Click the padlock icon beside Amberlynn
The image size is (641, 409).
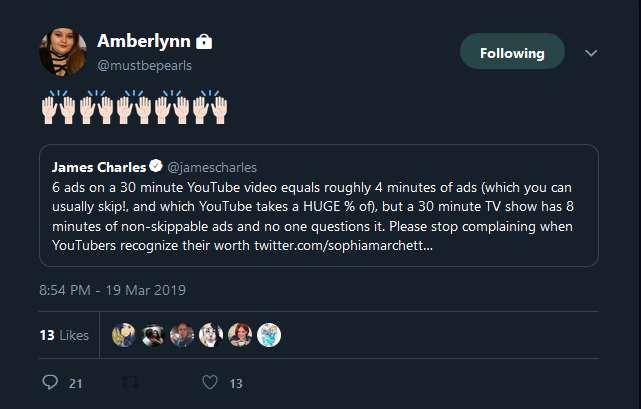pos(204,41)
